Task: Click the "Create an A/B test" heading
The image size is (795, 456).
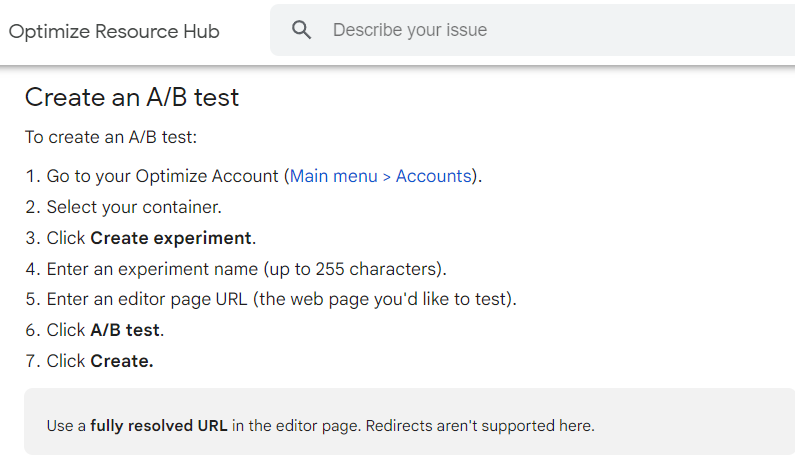Action: click(x=132, y=97)
